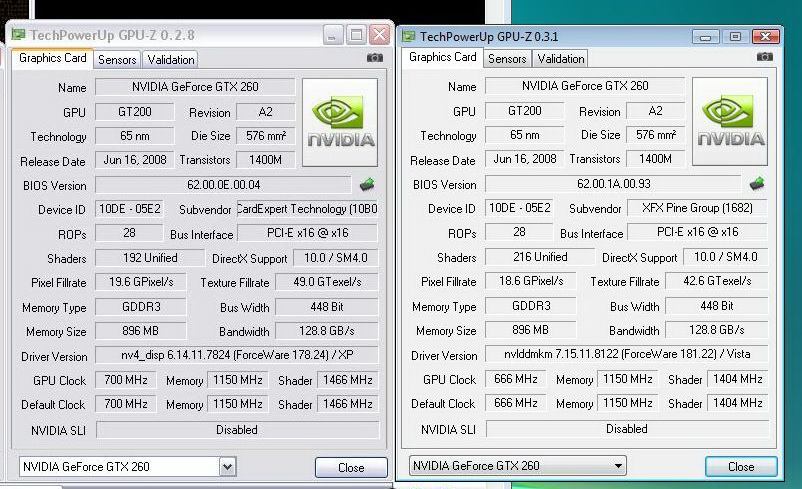Click the 192 Unified shaders value

click(x=150, y=258)
